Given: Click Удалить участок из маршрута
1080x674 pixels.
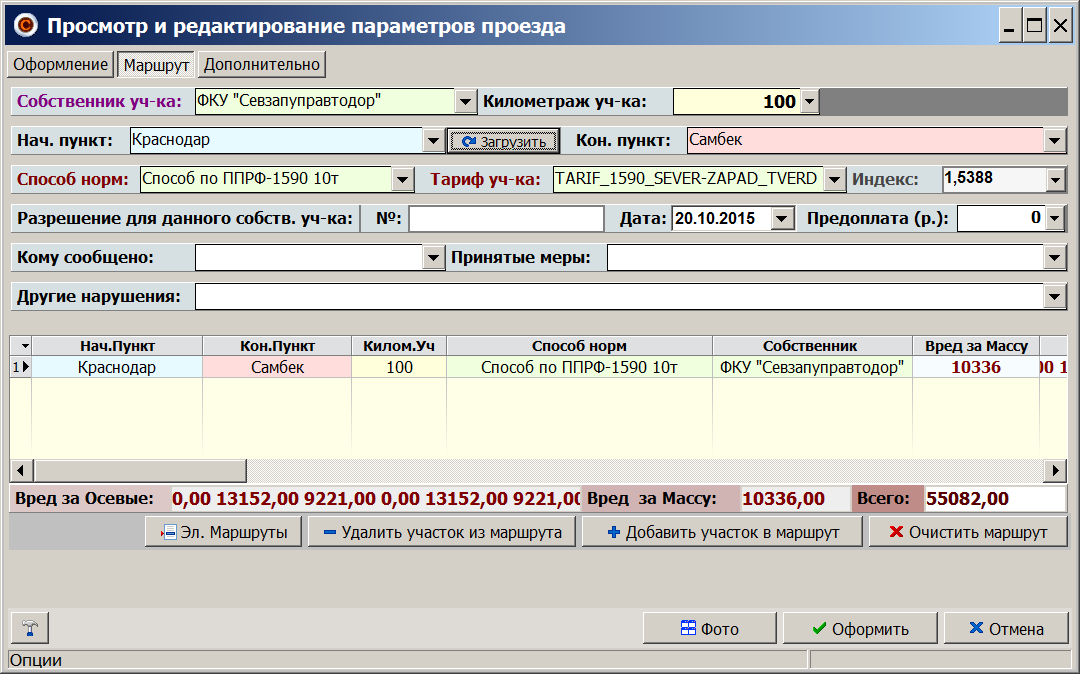Looking at the screenshot, I should [442, 532].
